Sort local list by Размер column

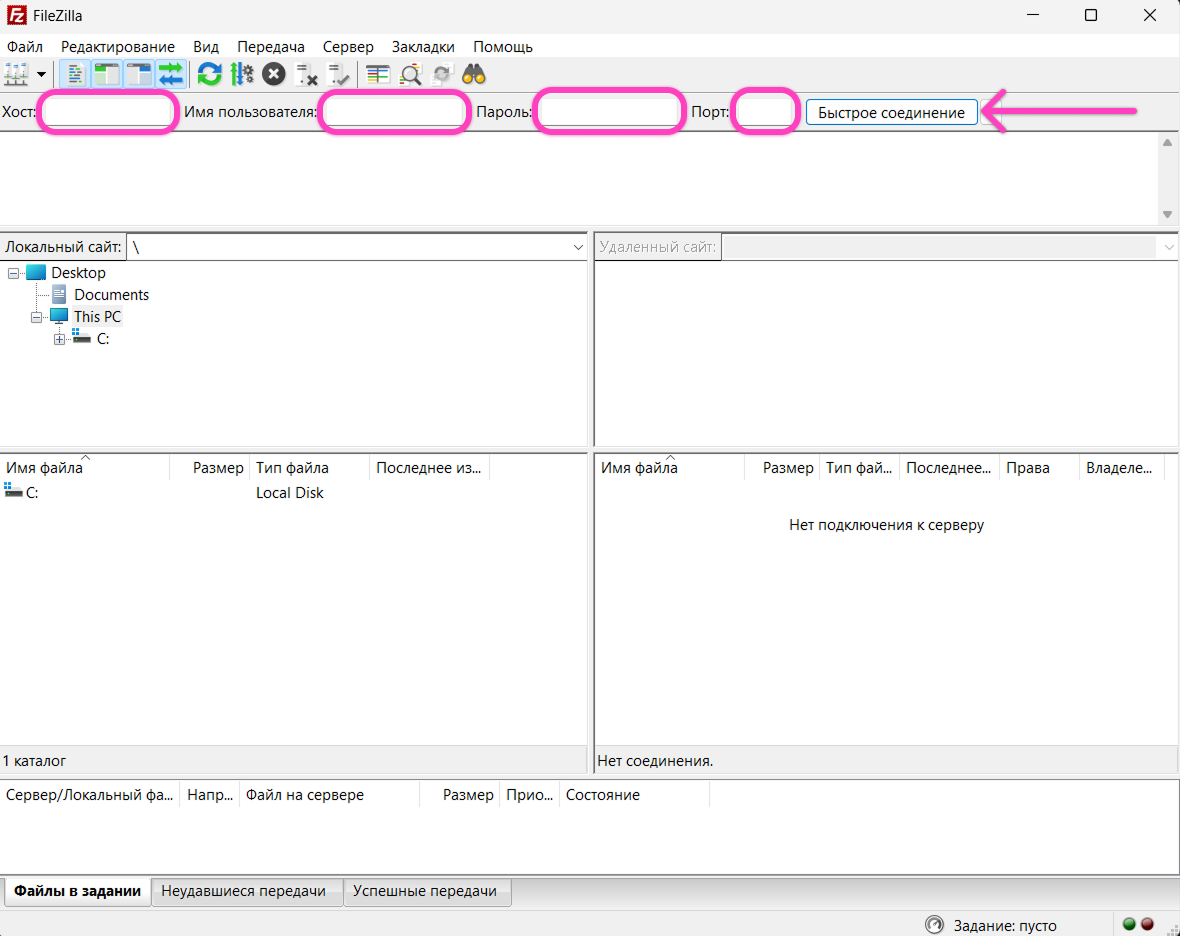[x=210, y=467]
